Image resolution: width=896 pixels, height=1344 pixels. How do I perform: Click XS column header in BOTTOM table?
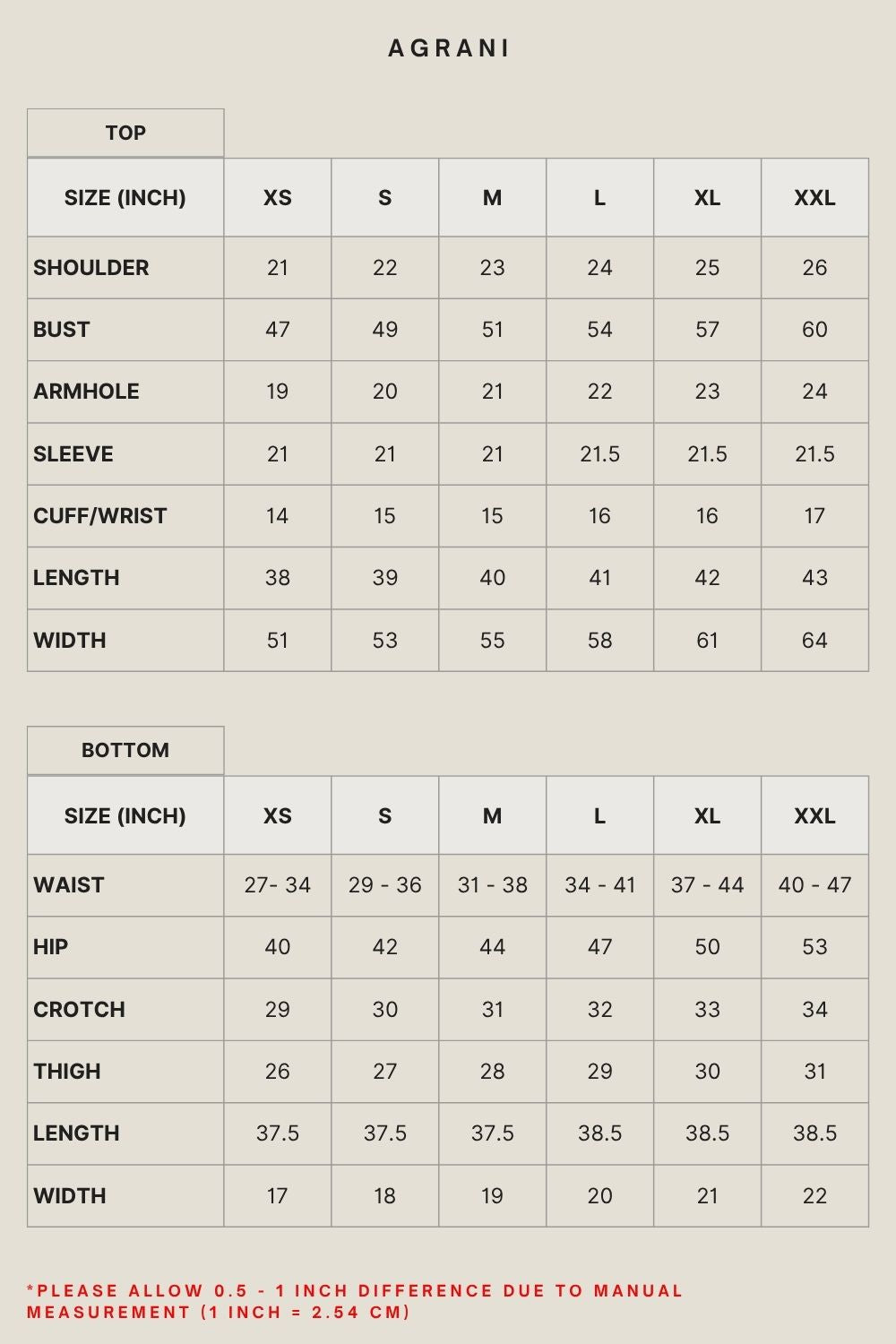pyautogui.click(x=278, y=815)
